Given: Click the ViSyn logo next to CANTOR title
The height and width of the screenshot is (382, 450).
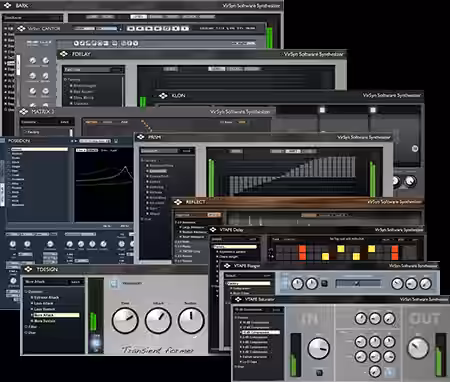Looking at the screenshot, I should 21,28.
